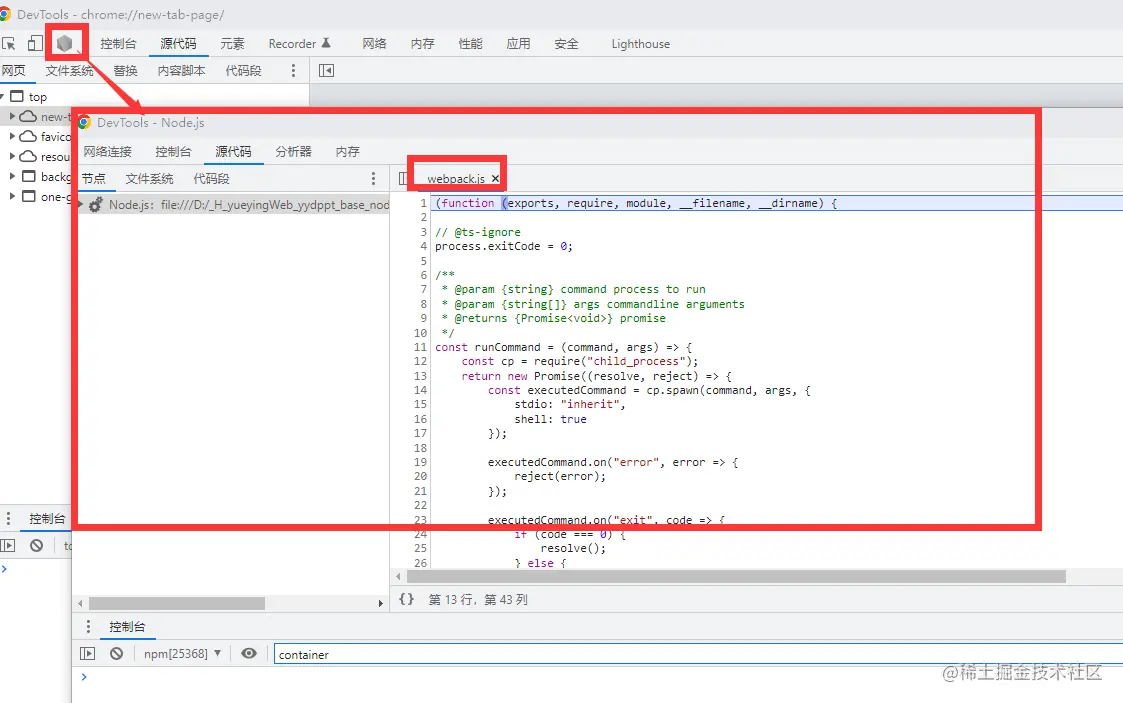1123x703 pixels.
Task: Show console sidebar in Node.js window
Action: click(x=87, y=653)
